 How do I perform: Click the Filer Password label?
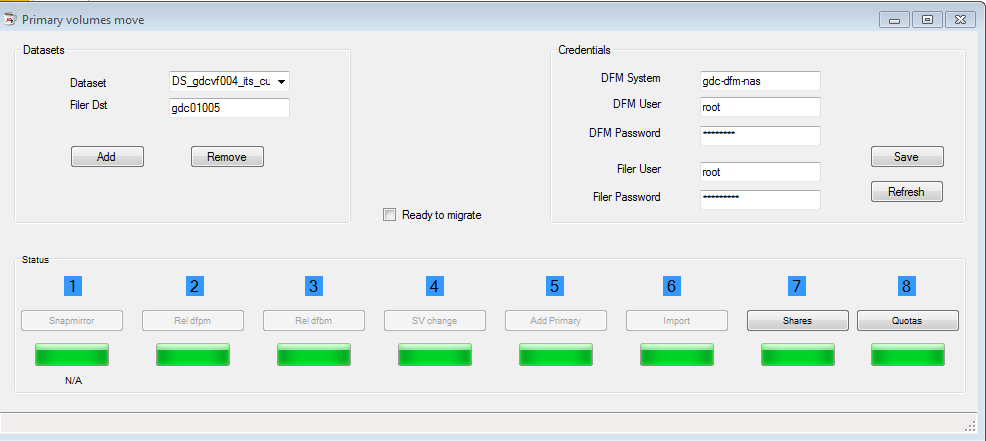[x=627, y=197]
